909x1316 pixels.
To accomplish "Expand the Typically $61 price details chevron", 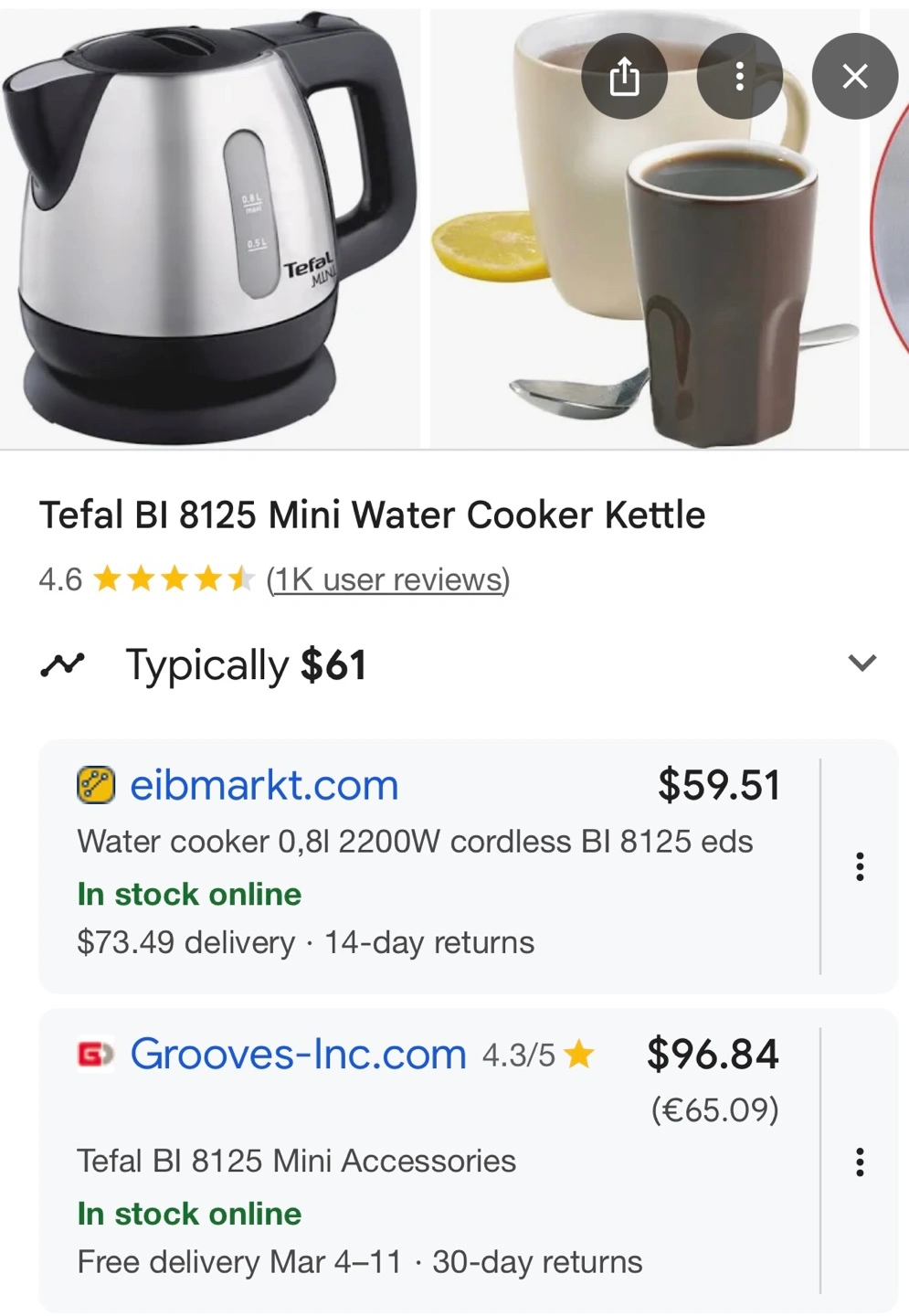I will (x=861, y=663).
